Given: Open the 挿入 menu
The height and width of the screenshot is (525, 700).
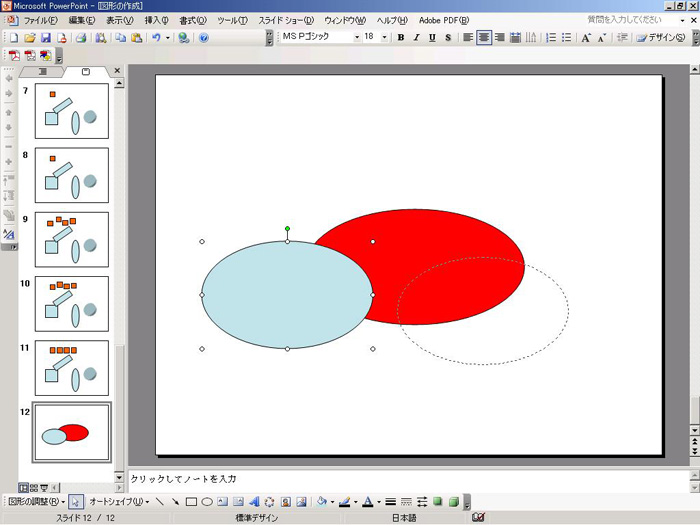Looking at the screenshot, I should pyautogui.click(x=156, y=21).
